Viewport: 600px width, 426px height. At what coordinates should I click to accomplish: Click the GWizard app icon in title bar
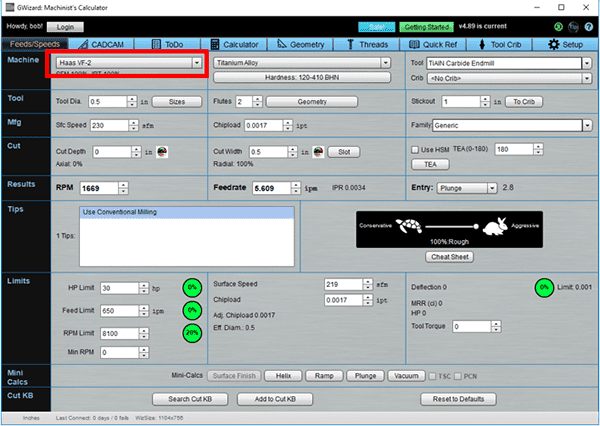point(10,7)
